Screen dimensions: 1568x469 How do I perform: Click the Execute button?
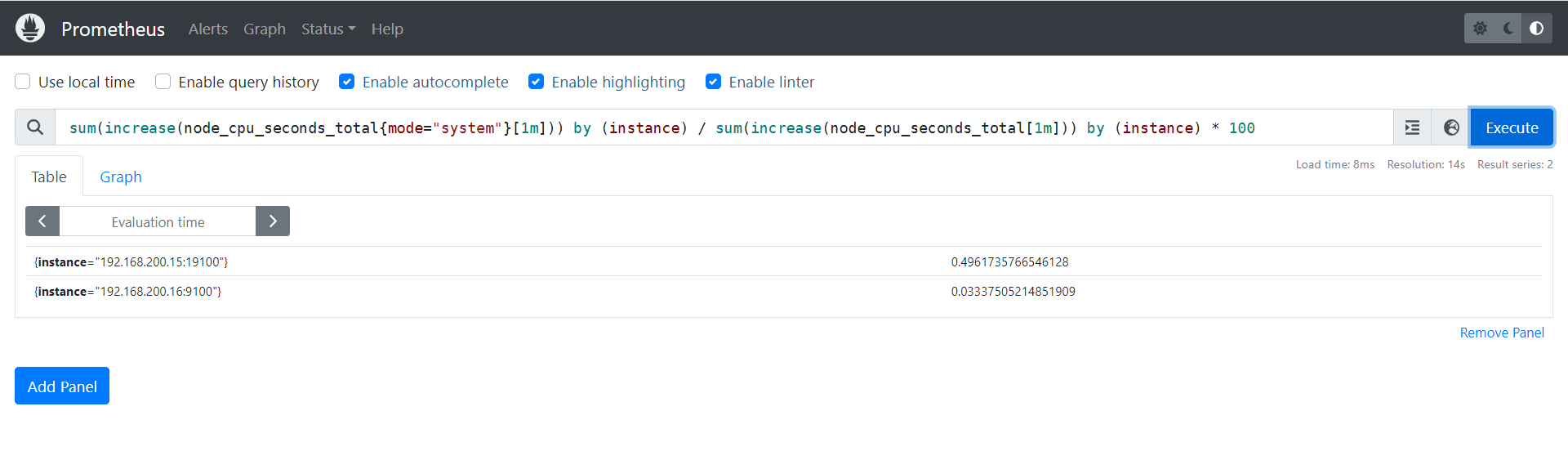(1512, 127)
